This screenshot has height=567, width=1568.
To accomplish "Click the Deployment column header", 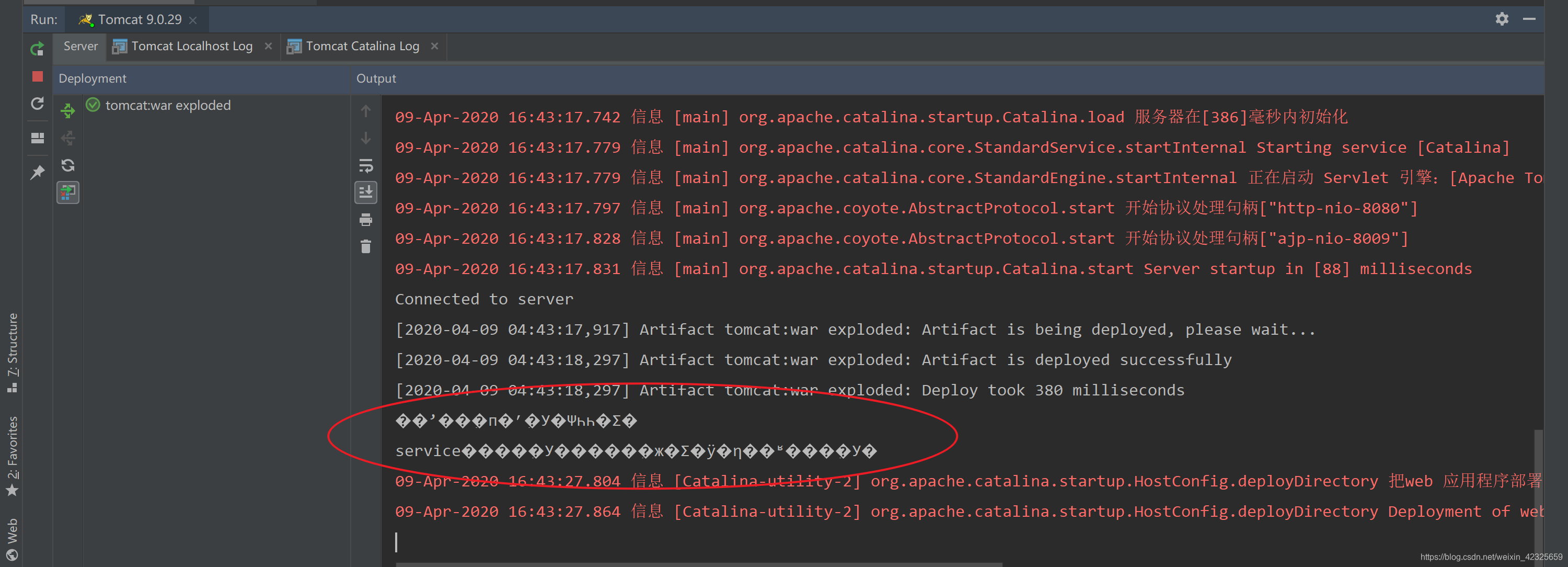I will click(93, 78).
